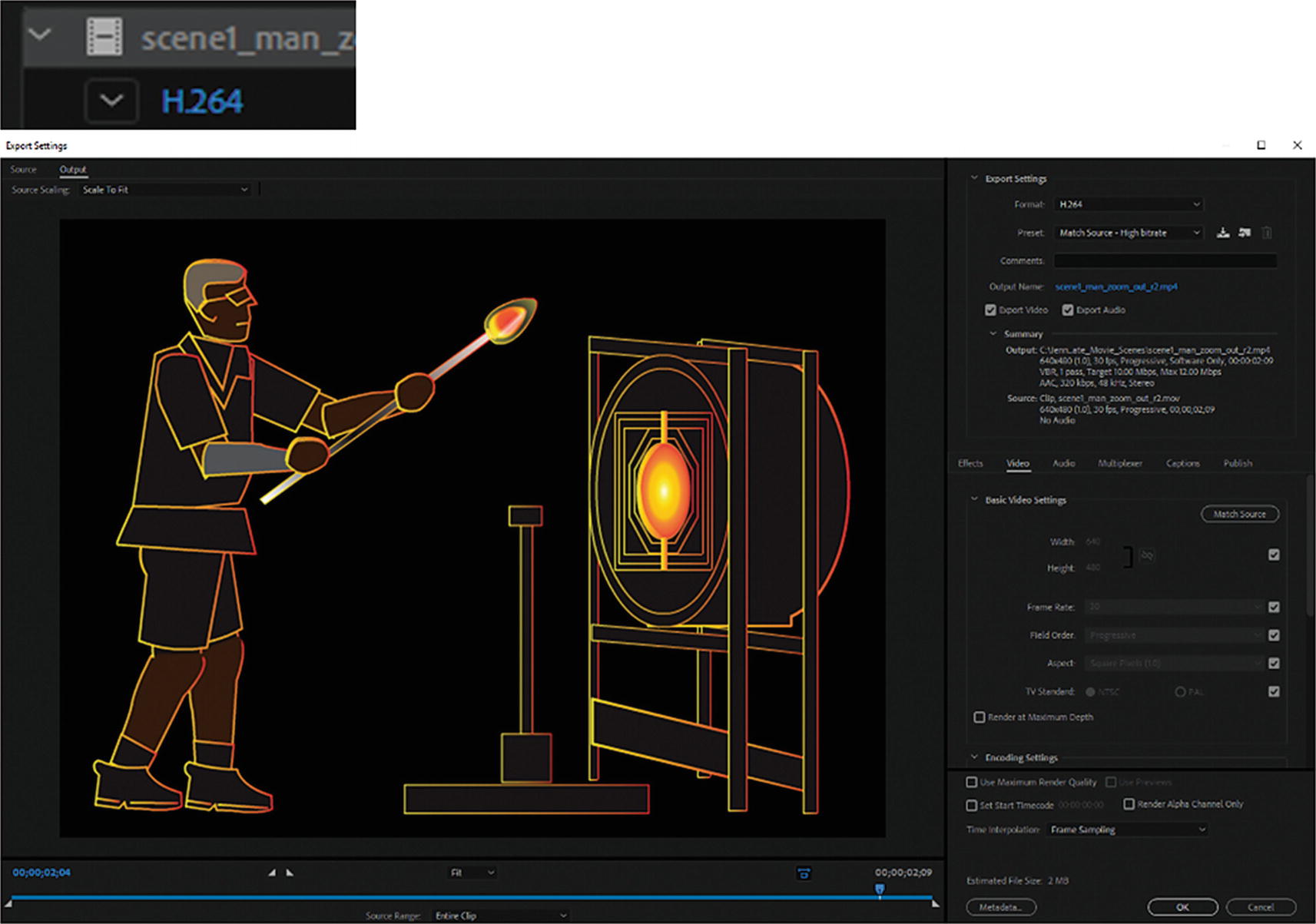Click the Set In Point marker icon

coord(272,873)
